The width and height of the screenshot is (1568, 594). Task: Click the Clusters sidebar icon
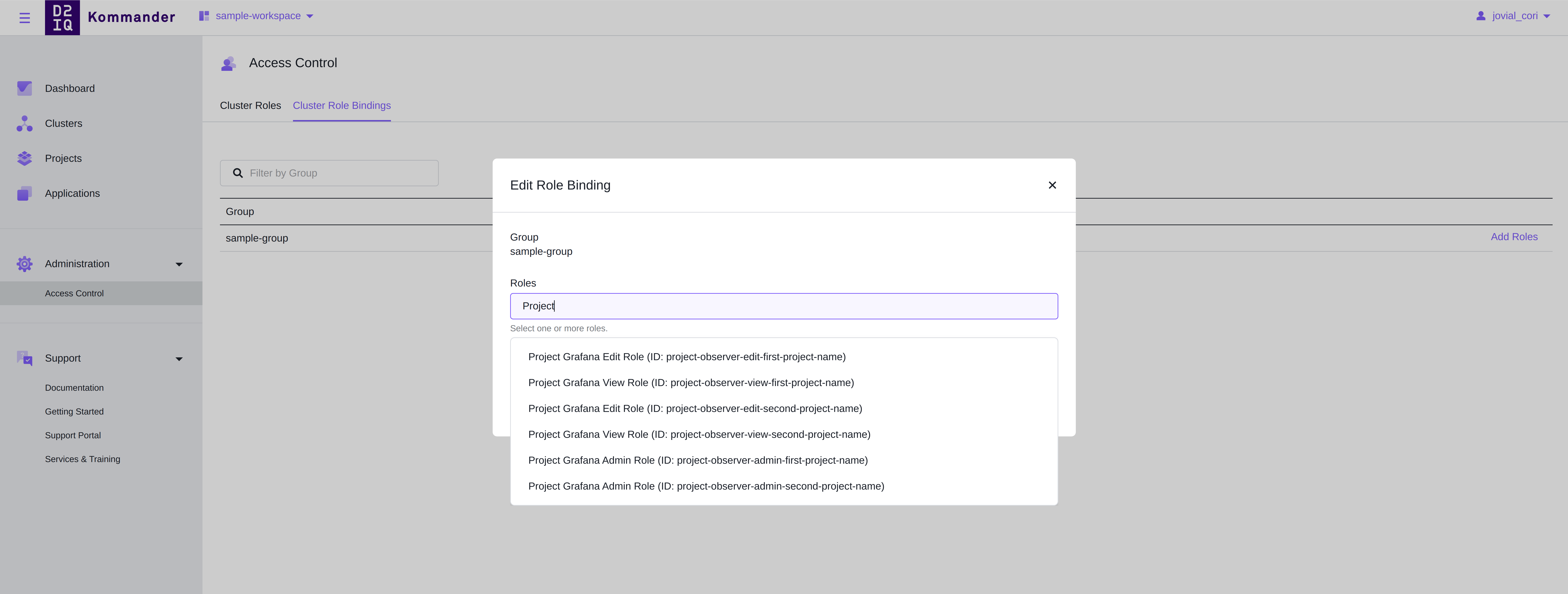[24, 124]
